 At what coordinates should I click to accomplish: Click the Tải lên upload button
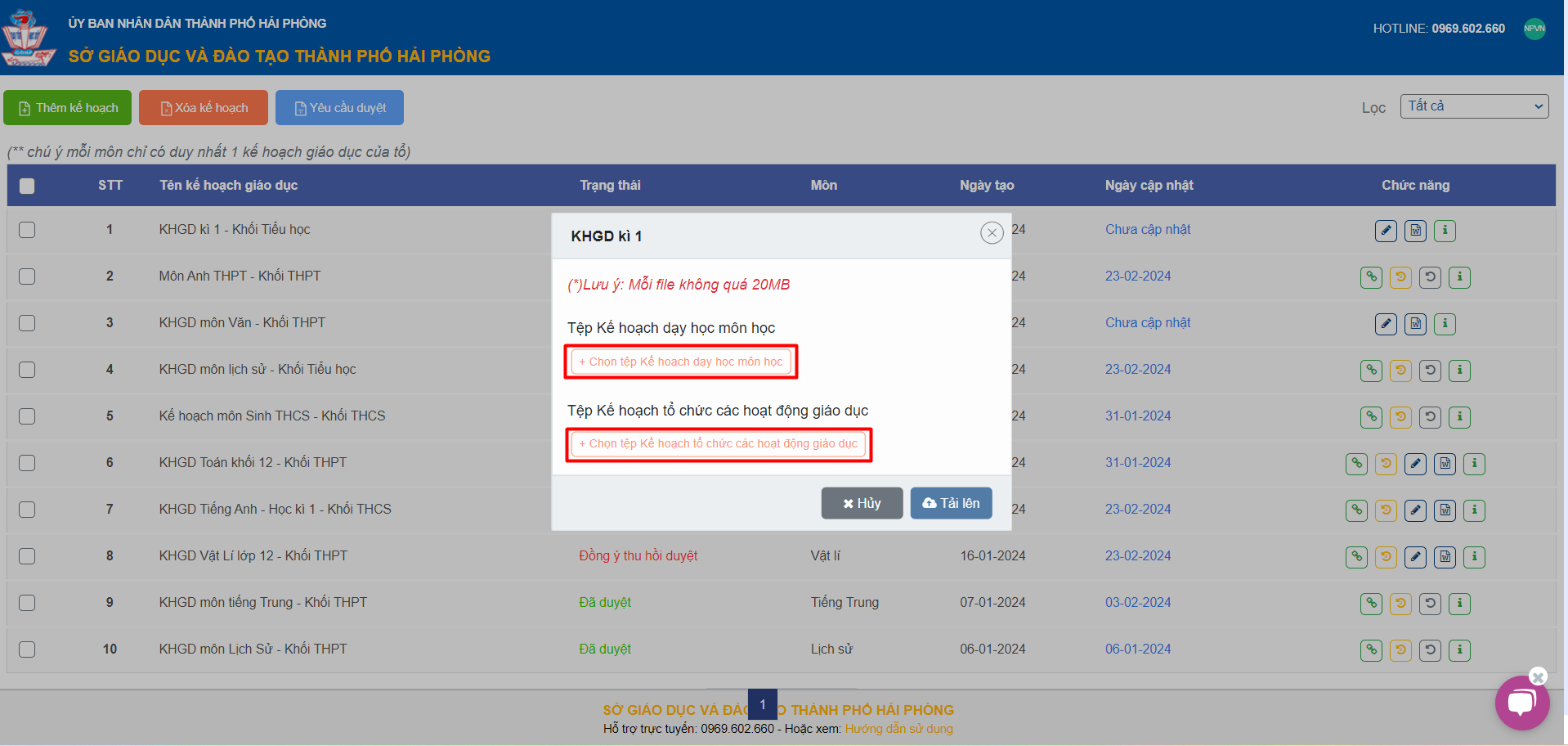(951, 503)
